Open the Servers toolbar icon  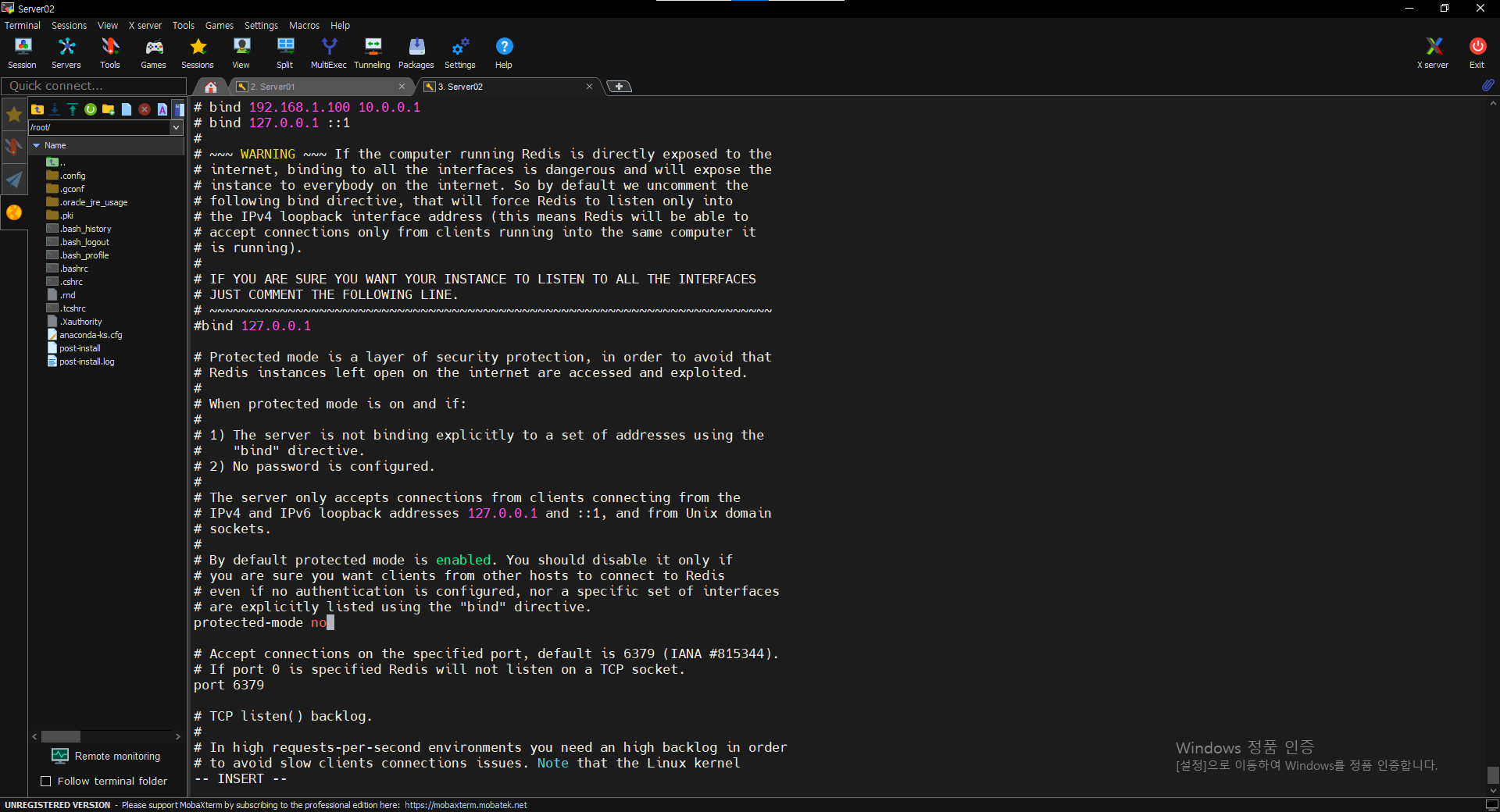tap(66, 53)
